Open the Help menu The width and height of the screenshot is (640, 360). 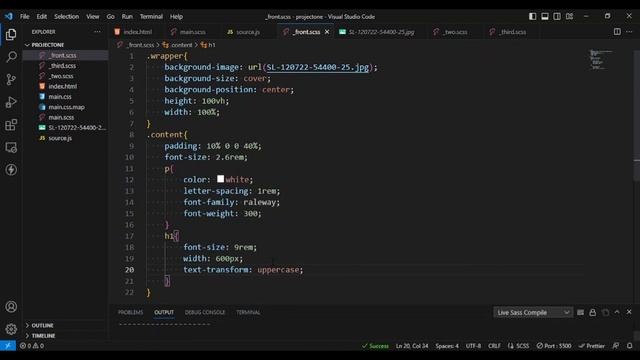point(176,16)
